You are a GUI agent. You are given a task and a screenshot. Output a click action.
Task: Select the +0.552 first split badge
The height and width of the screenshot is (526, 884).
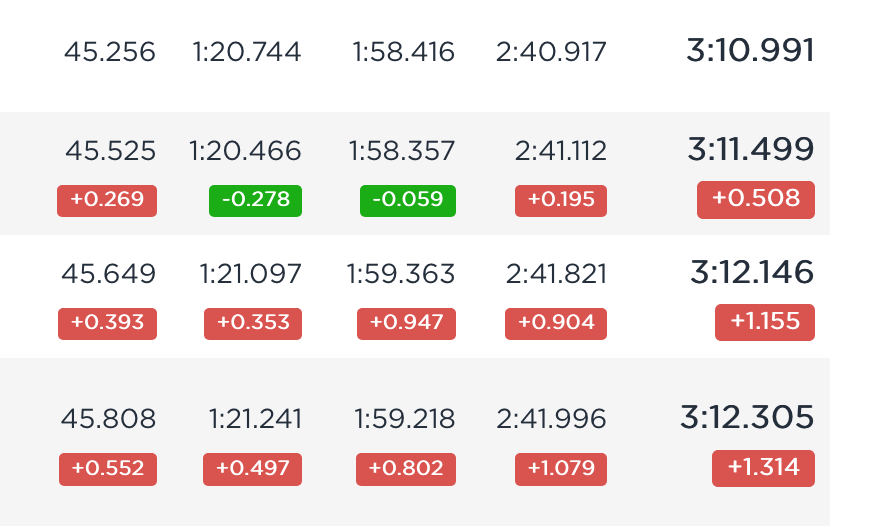(x=108, y=469)
